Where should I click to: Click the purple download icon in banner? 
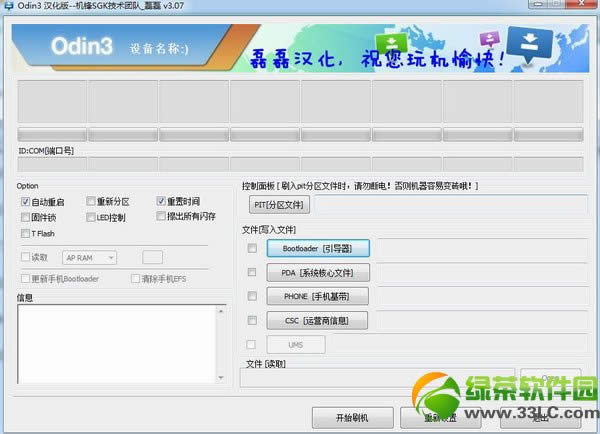coord(490,39)
